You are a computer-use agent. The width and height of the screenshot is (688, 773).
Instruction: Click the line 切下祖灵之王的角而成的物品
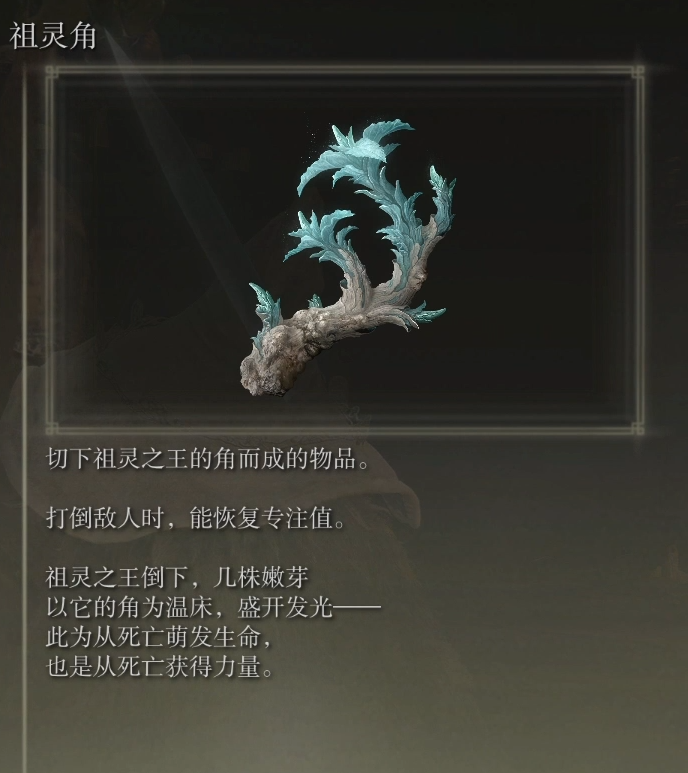(x=207, y=459)
